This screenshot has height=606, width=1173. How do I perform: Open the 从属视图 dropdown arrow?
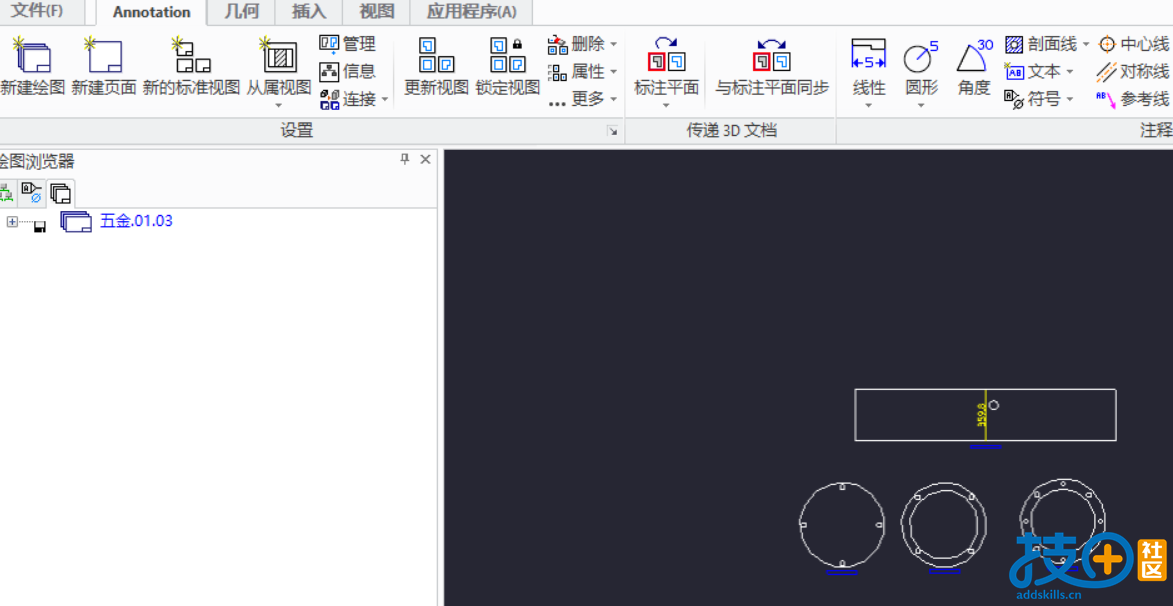coord(278,105)
